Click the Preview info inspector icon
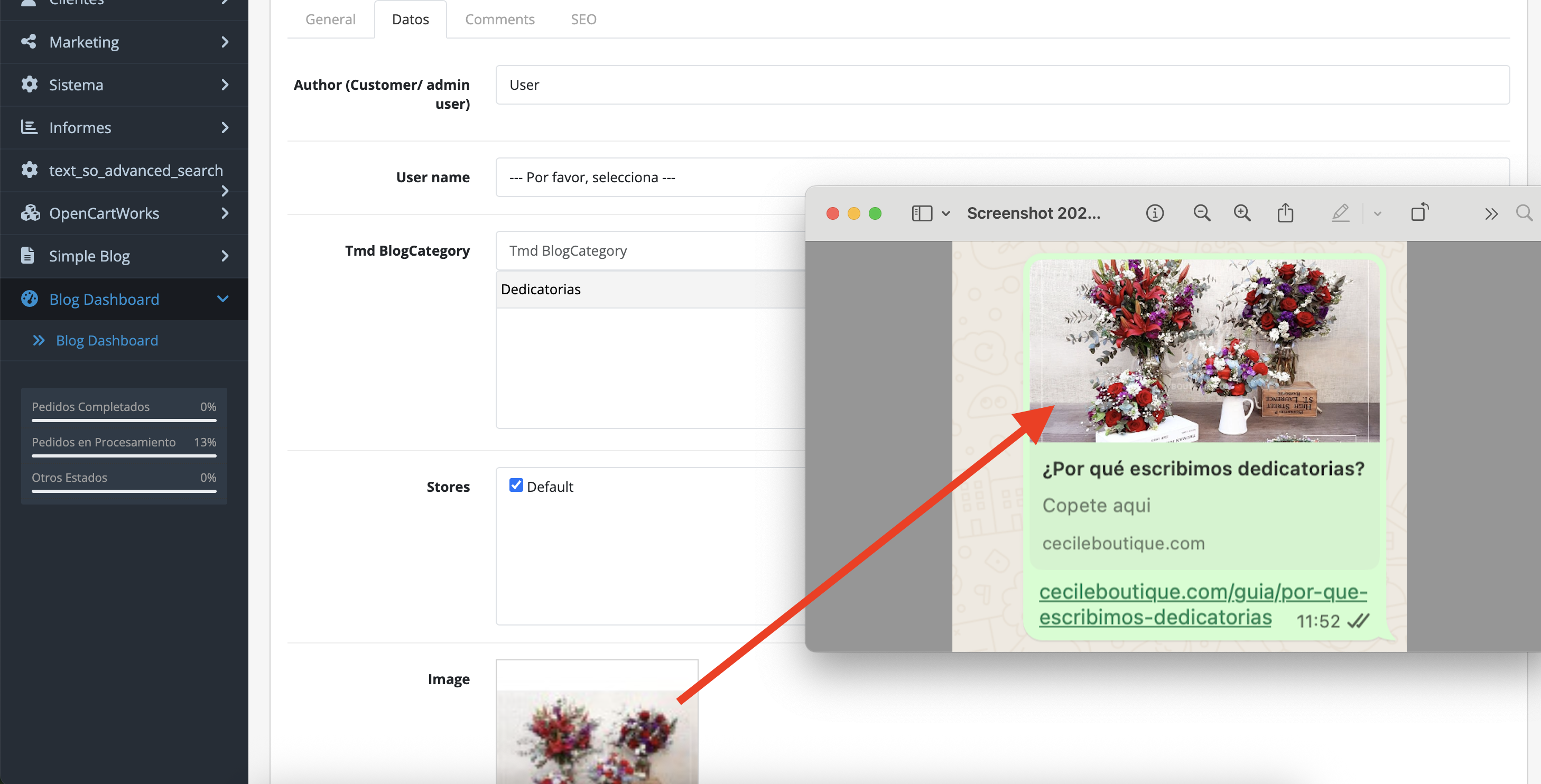 click(1155, 213)
